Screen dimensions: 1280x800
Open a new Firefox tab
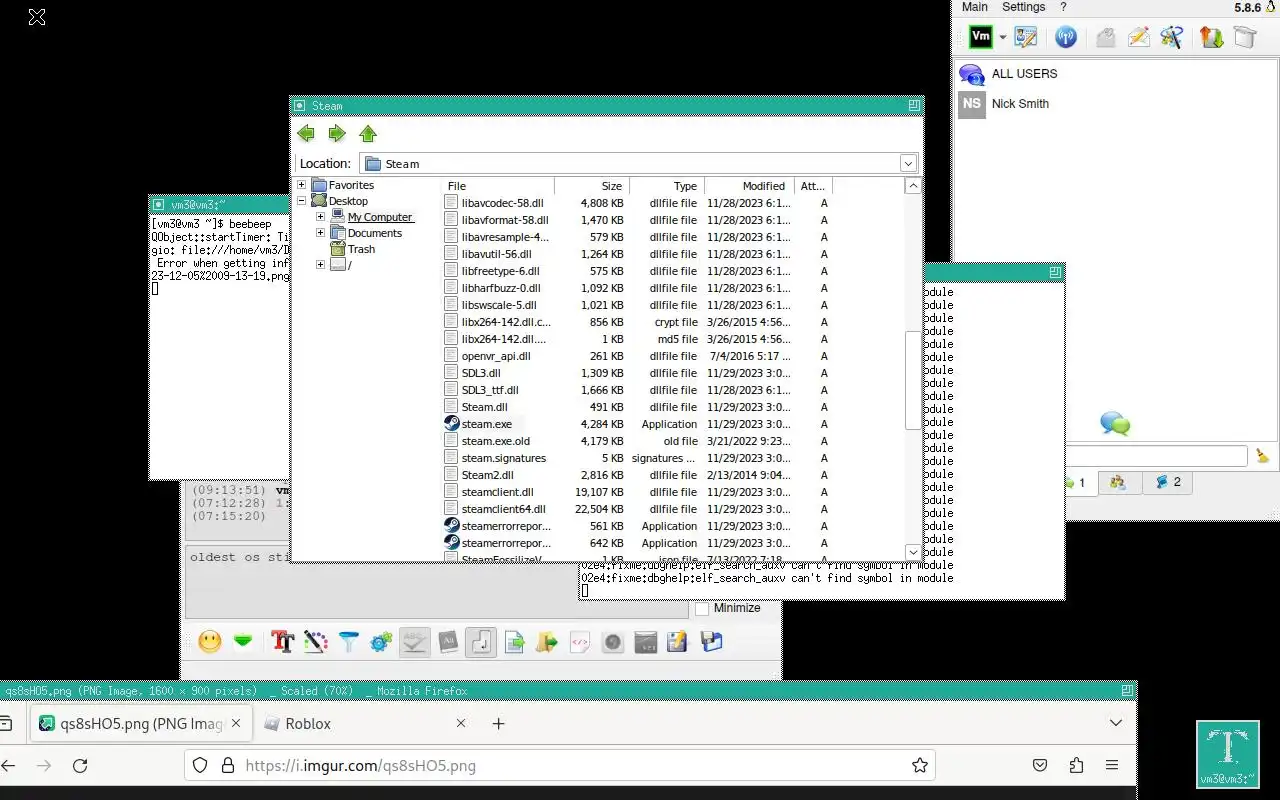(x=498, y=723)
